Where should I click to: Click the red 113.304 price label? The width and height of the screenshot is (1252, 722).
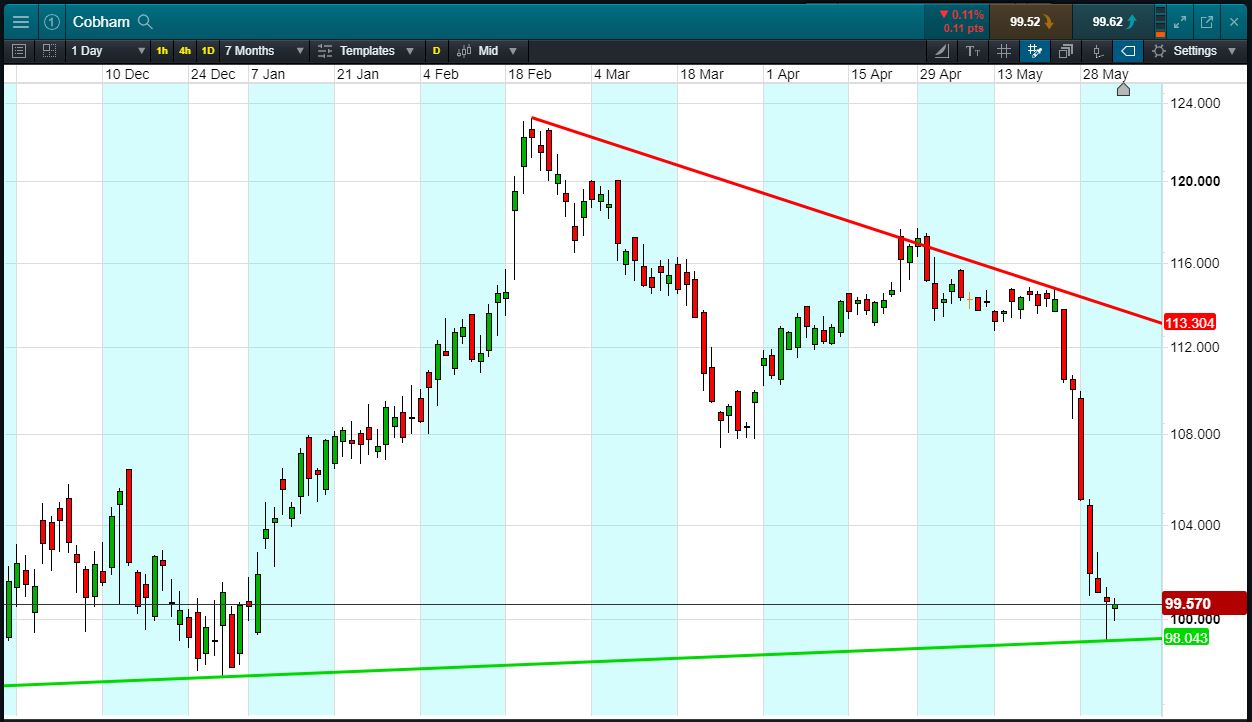[1190, 322]
